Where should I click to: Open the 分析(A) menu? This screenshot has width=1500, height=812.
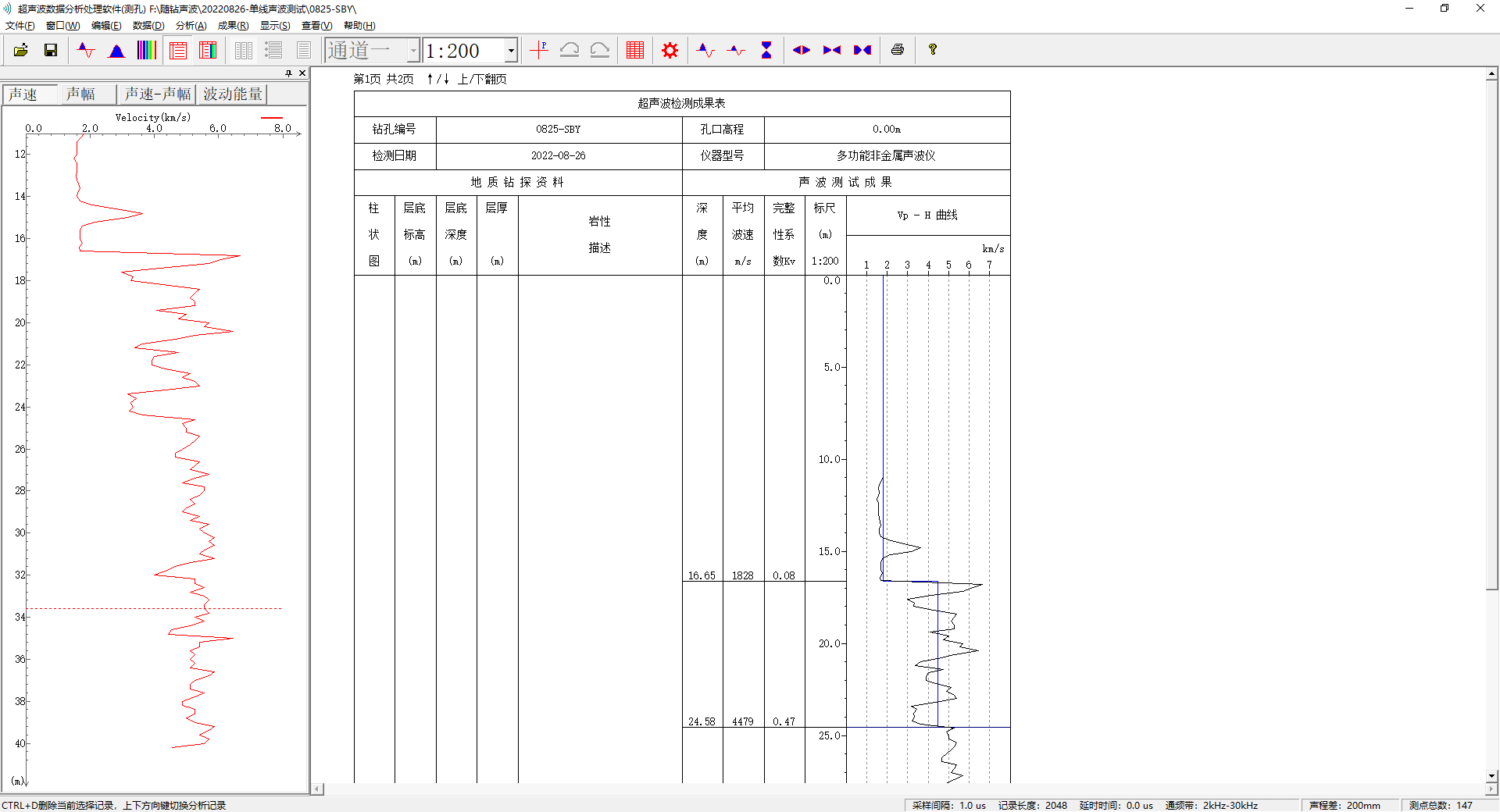tap(191, 26)
